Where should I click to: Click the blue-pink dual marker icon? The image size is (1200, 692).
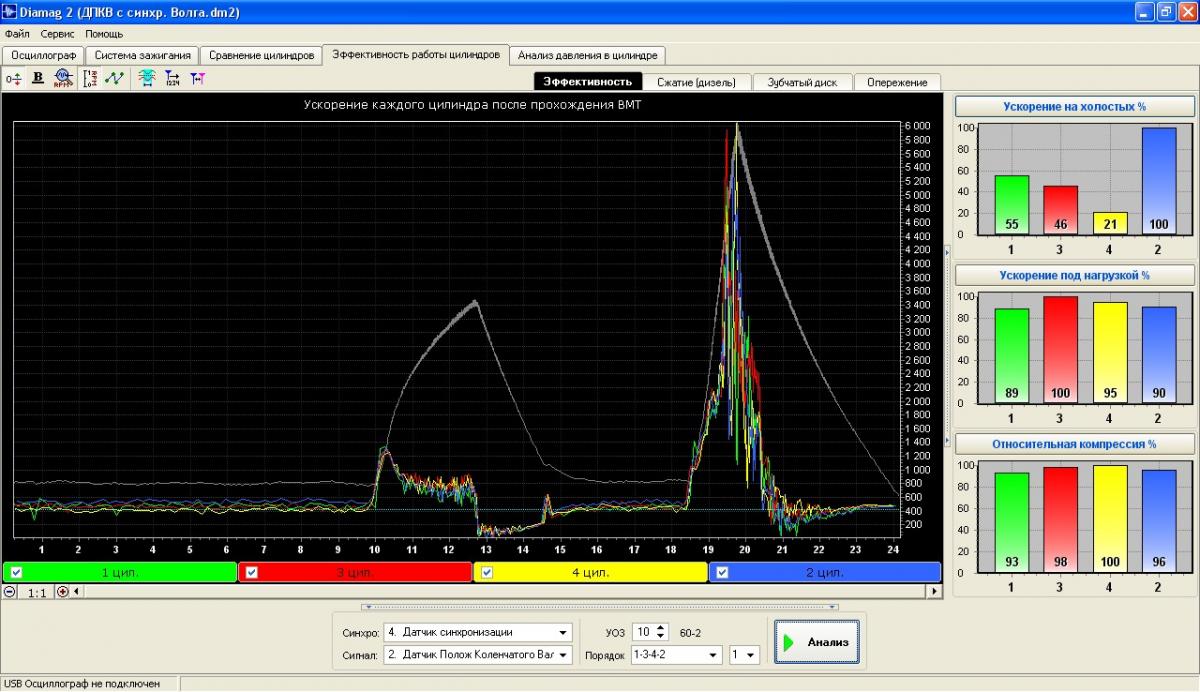[197, 78]
